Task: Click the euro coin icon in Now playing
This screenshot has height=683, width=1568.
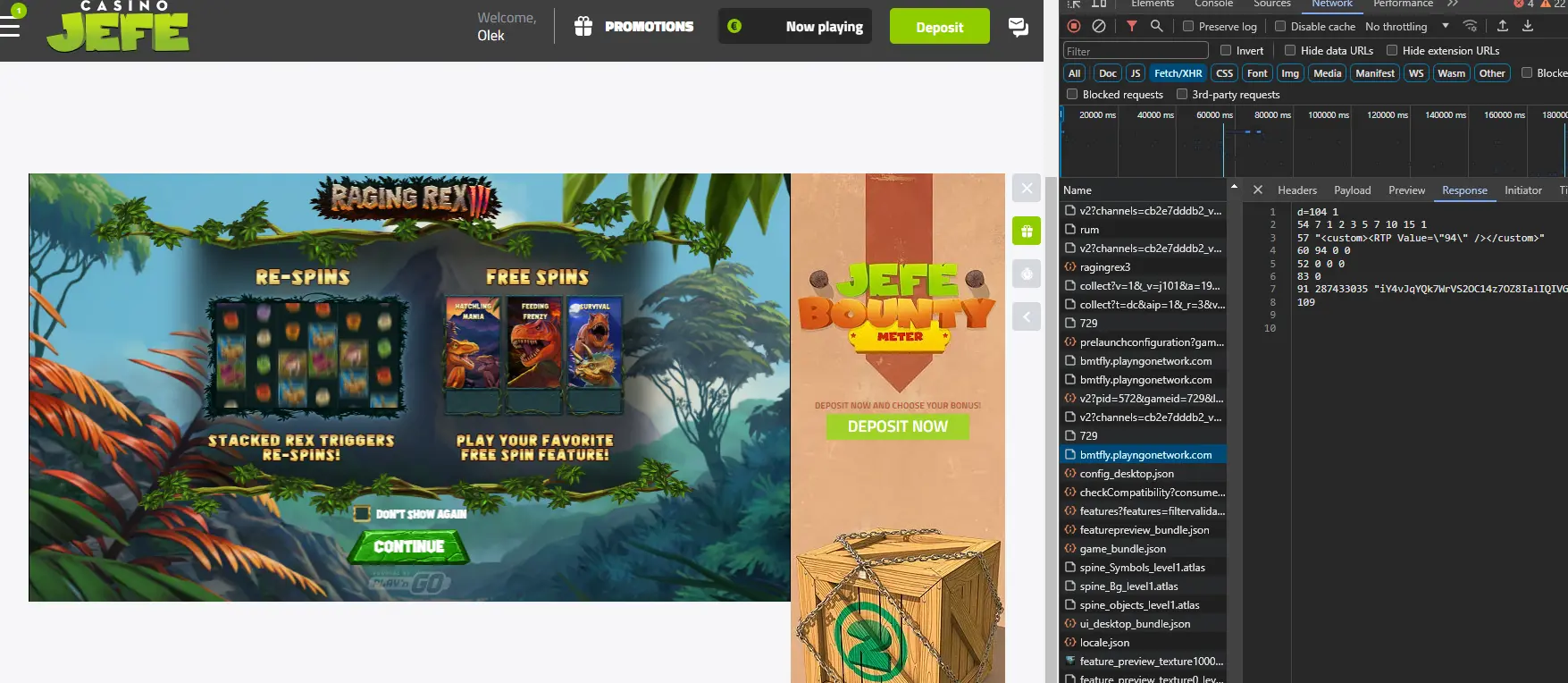Action: [x=734, y=26]
